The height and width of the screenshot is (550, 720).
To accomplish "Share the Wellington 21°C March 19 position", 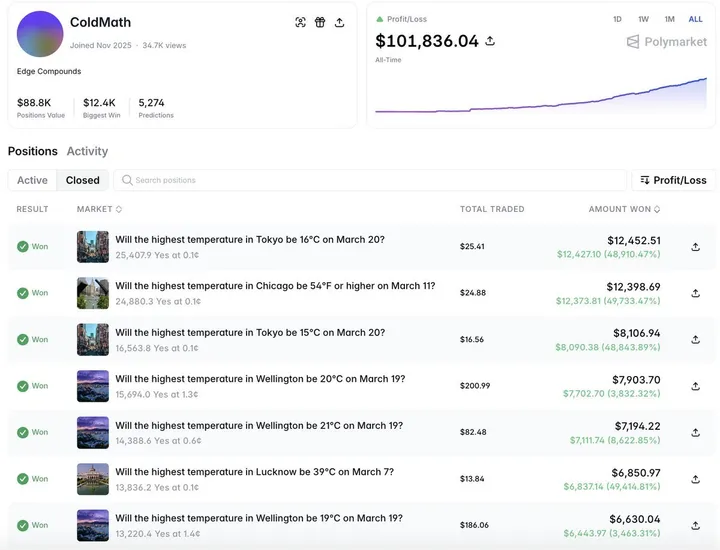I will (696, 433).
